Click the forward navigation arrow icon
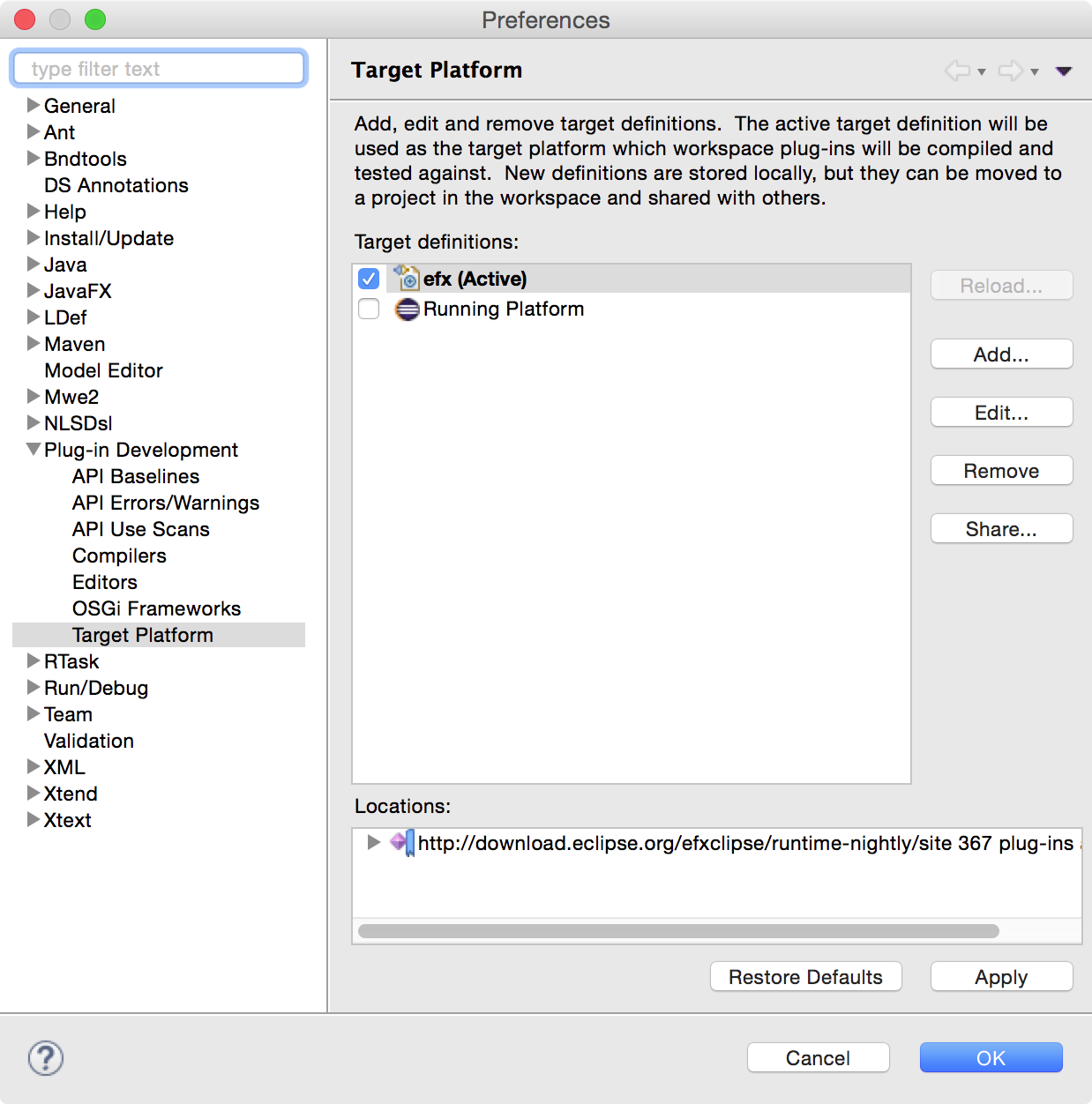Viewport: 1092px width, 1104px height. click(1010, 71)
